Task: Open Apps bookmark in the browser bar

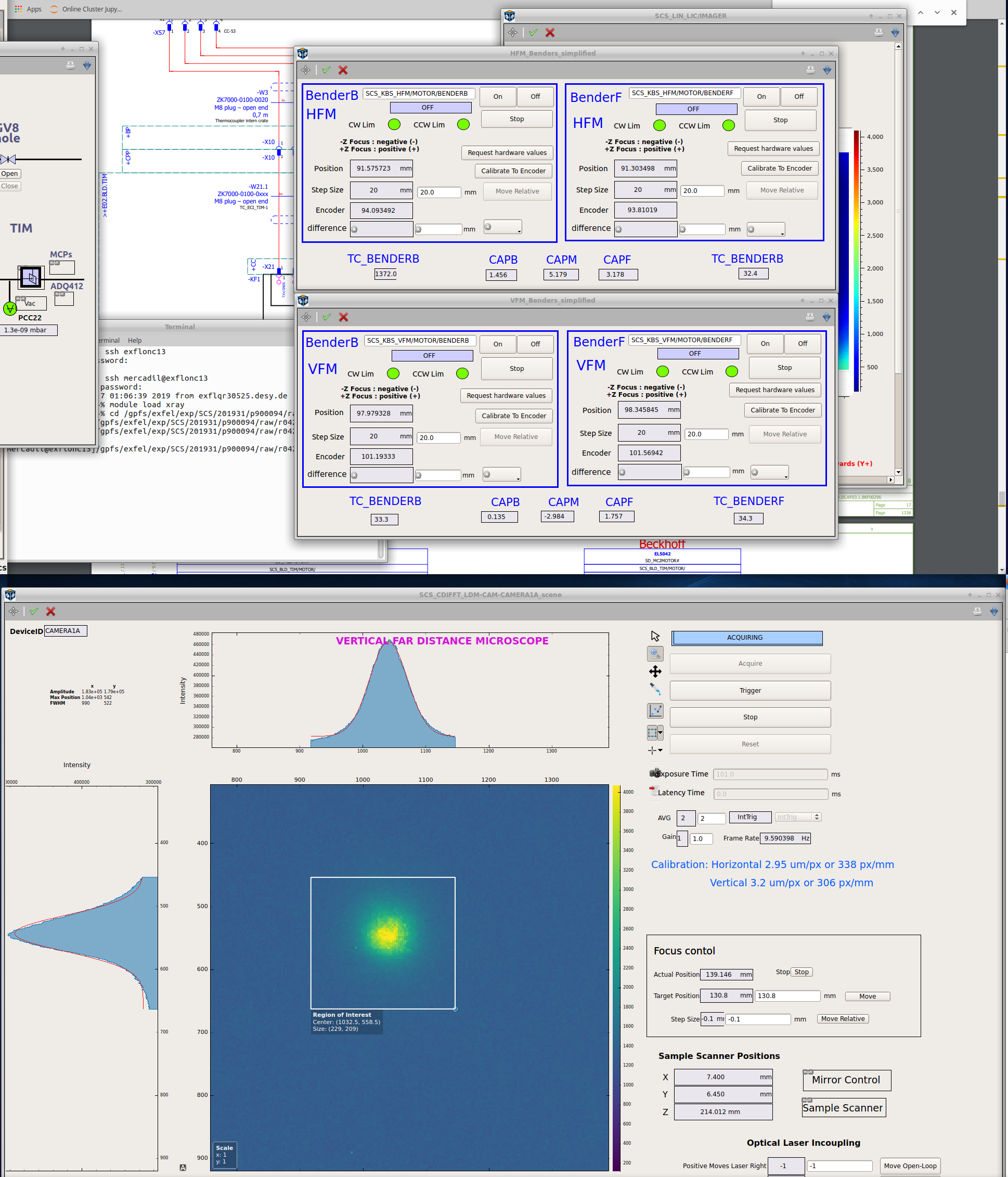Action: point(28,9)
